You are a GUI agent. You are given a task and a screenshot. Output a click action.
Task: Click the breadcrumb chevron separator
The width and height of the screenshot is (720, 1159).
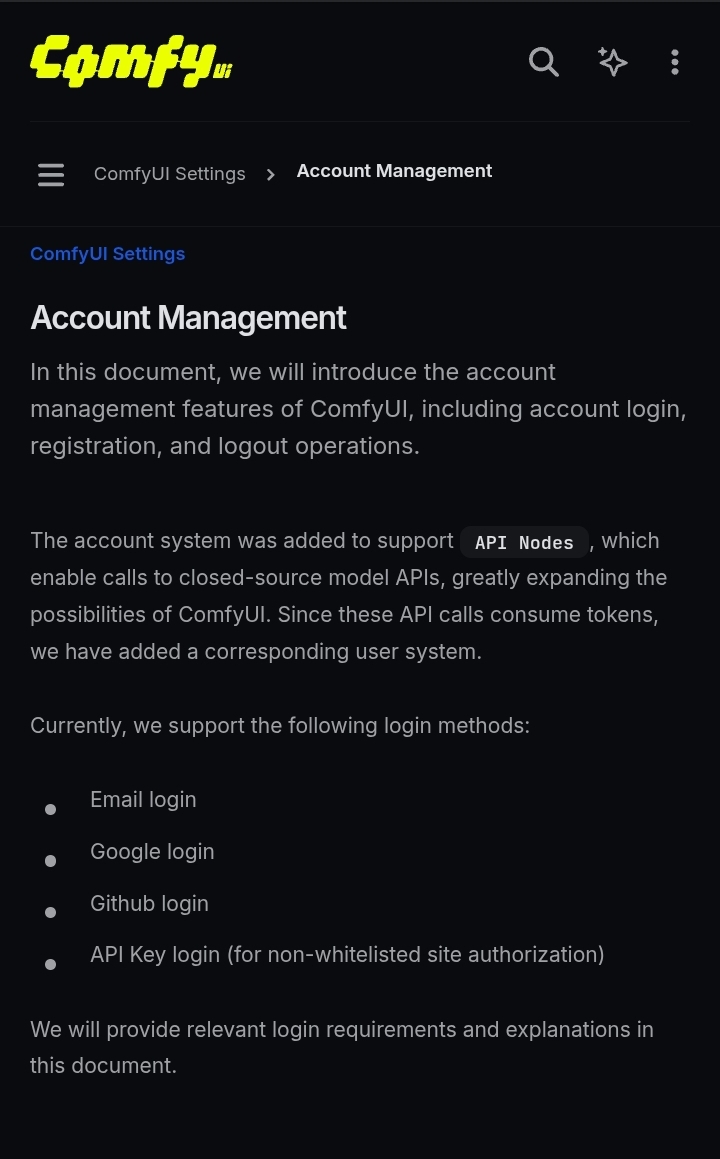270,175
